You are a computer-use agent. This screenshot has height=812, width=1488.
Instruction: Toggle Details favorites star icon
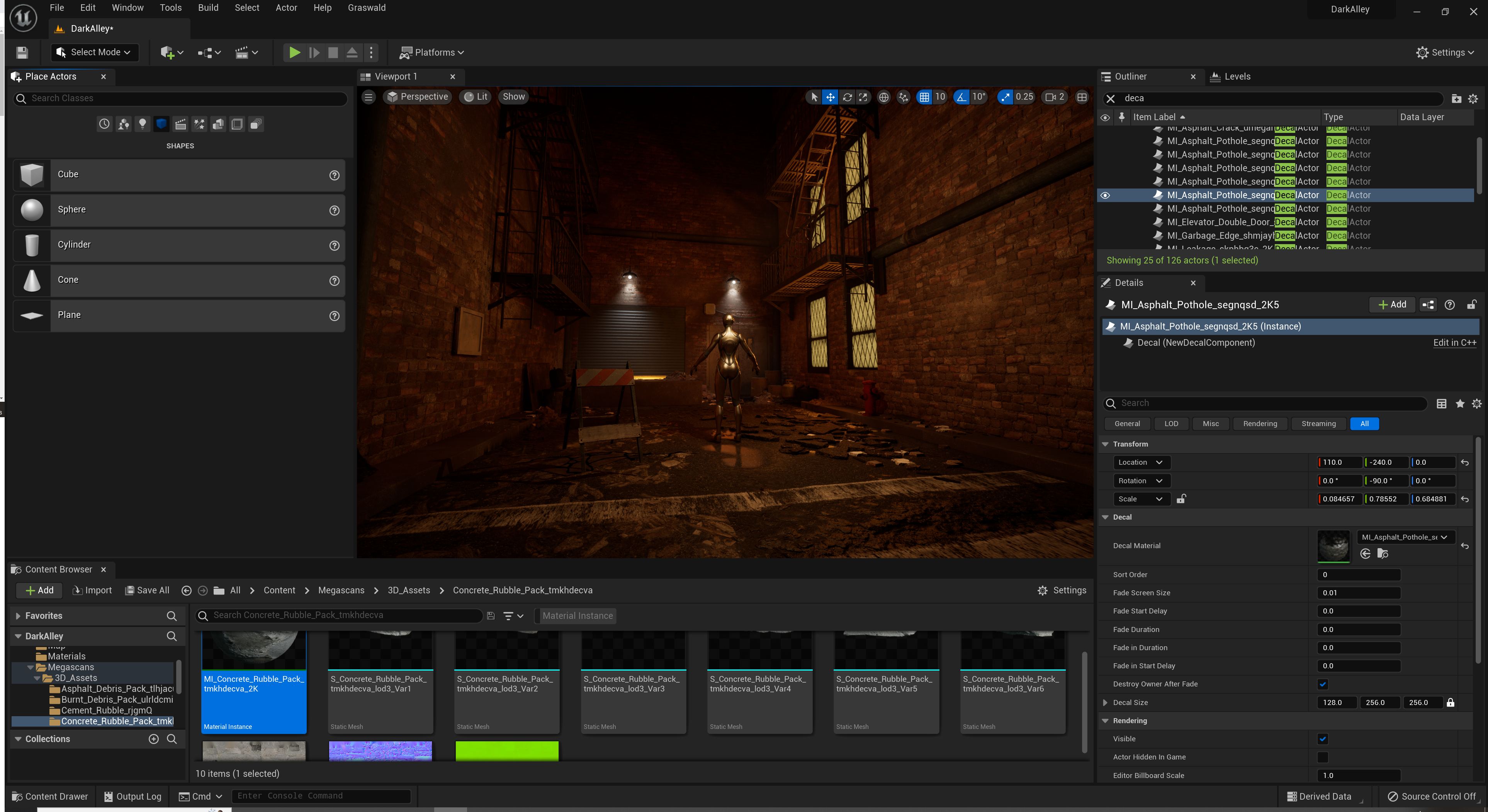(x=1460, y=404)
